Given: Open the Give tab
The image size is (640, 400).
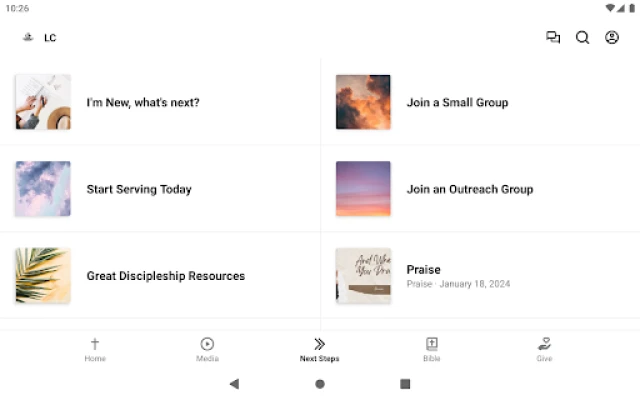Looking at the screenshot, I should coord(544,349).
